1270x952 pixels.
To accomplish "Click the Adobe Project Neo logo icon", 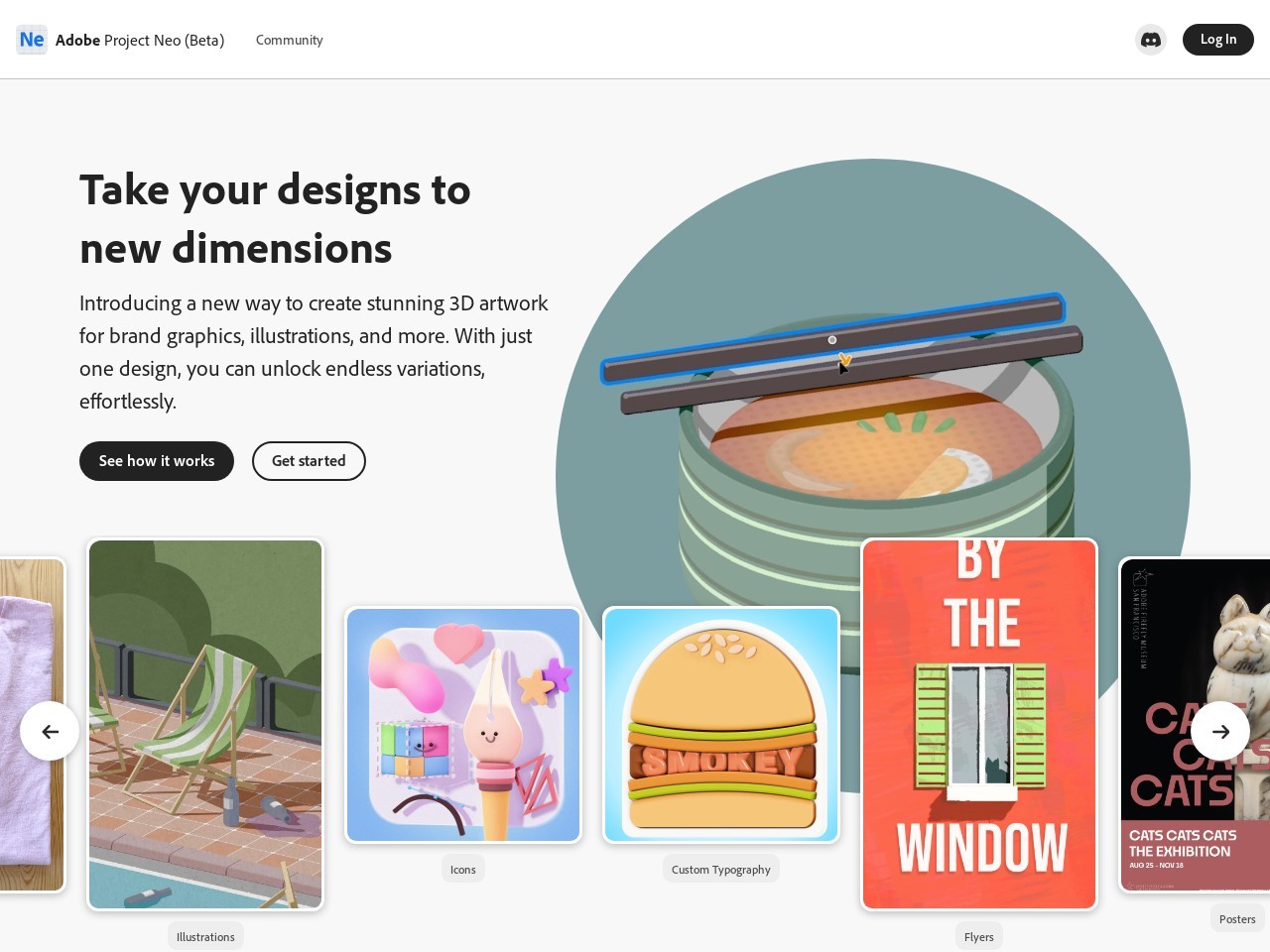I will click(32, 40).
